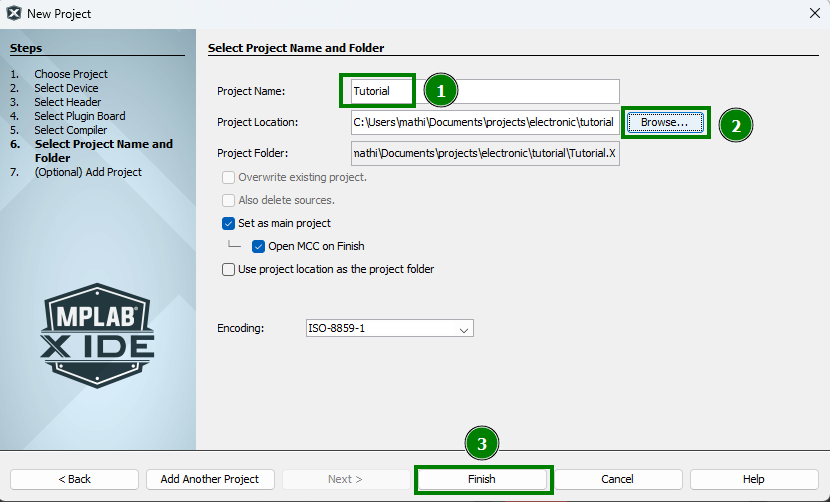The image size is (830, 502).
Task: Click the 'Encoding:' label
Action: coord(240,328)
